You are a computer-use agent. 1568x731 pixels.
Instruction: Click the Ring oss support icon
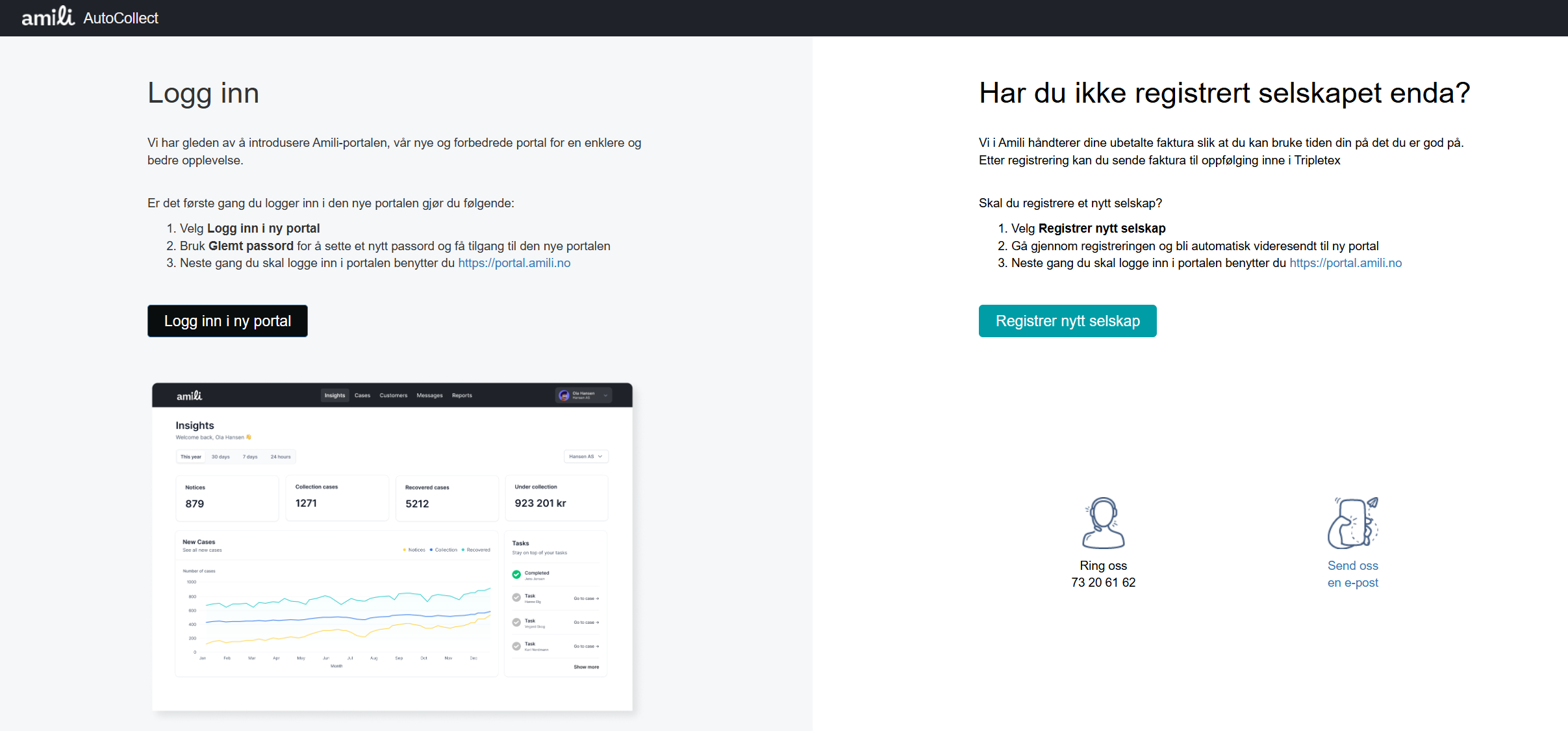coord(1102,522)
